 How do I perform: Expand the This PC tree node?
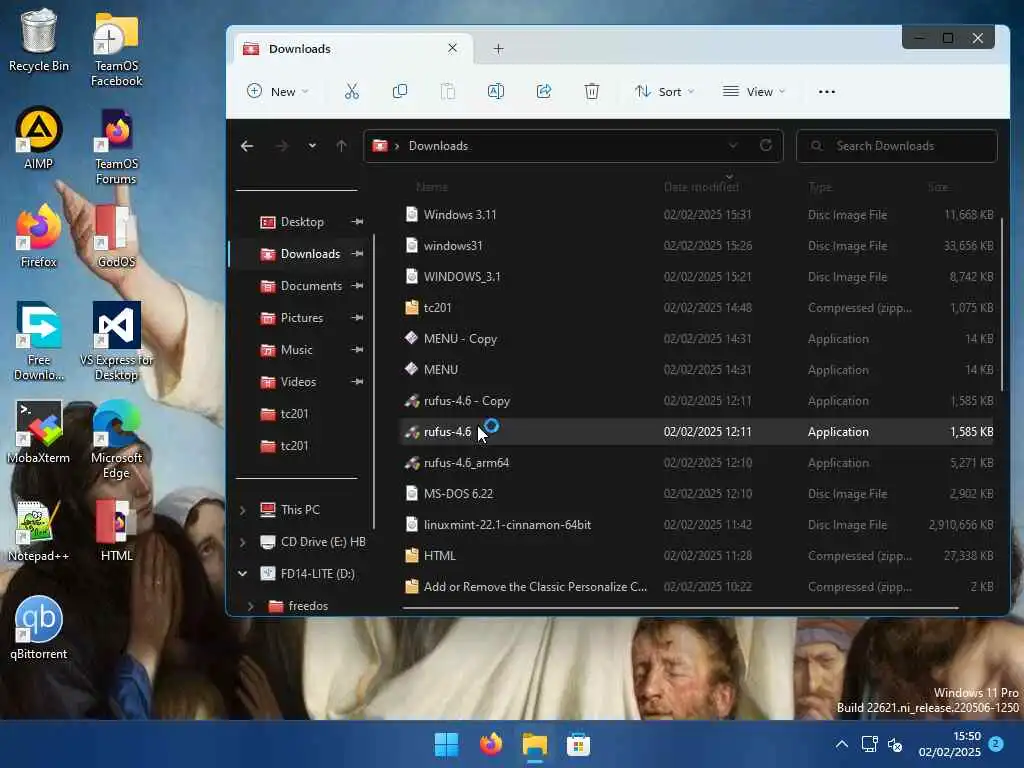click(243, 510)
